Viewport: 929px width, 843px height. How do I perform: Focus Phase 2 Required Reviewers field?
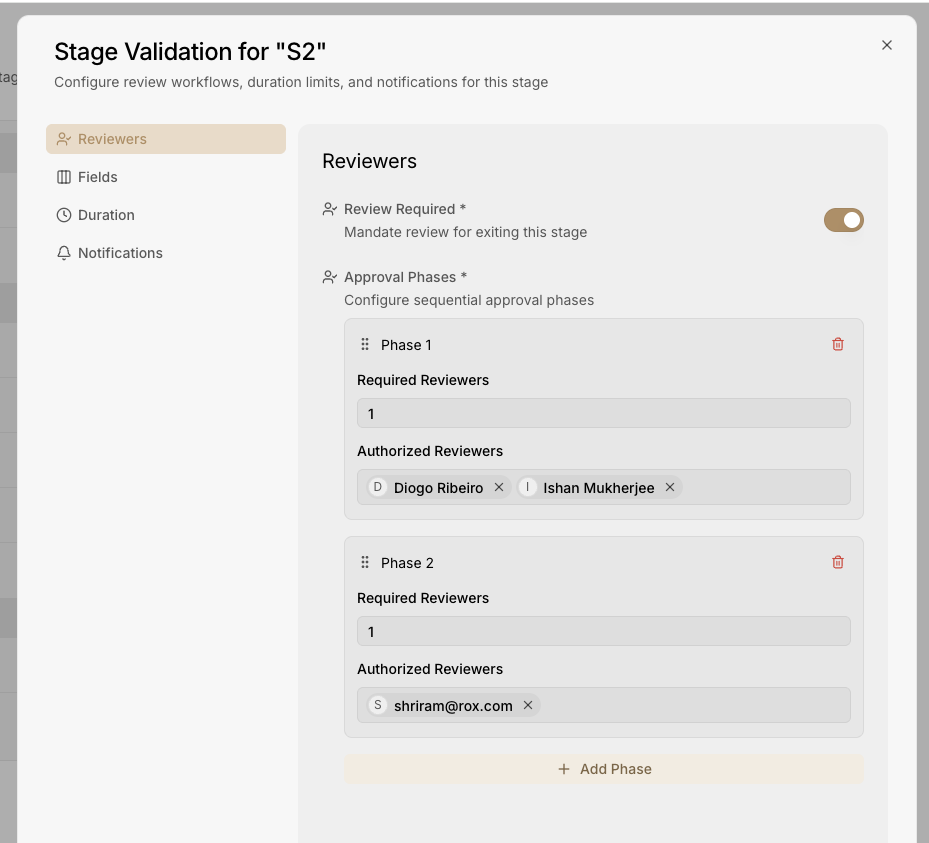click(x=603, y=632)
